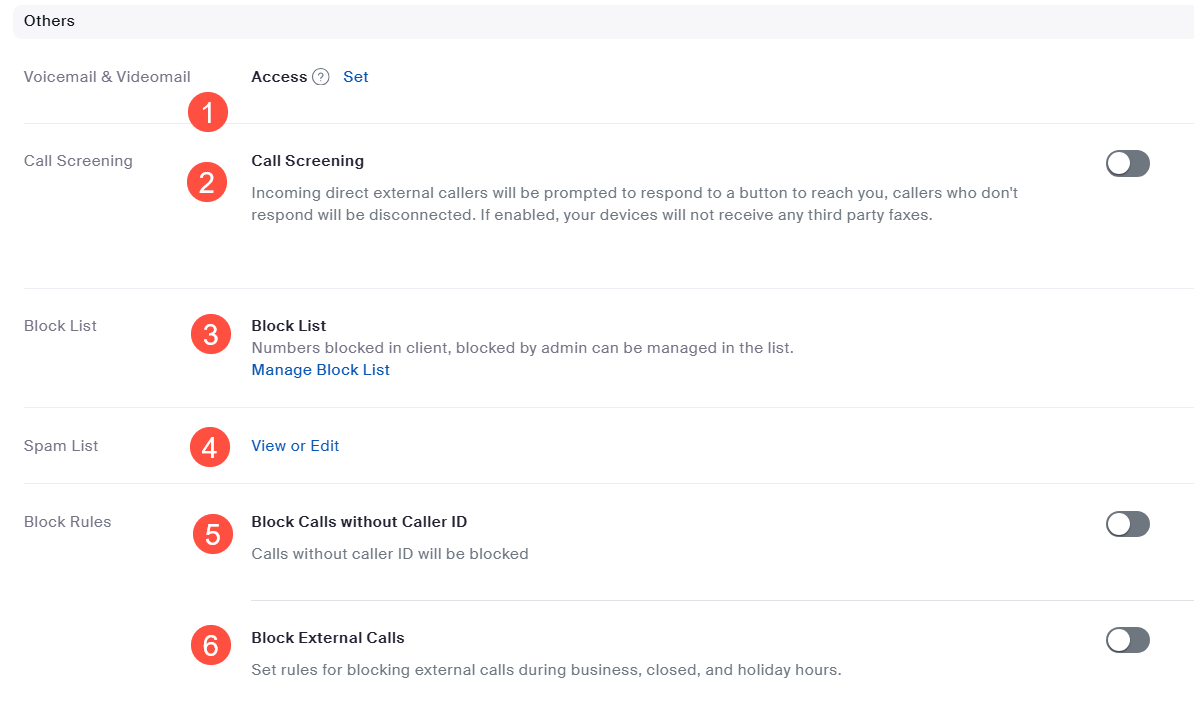The height and width of the screenshot is (705, 1194).
Task: Open Manage Block List
Action: coord(320,369)
